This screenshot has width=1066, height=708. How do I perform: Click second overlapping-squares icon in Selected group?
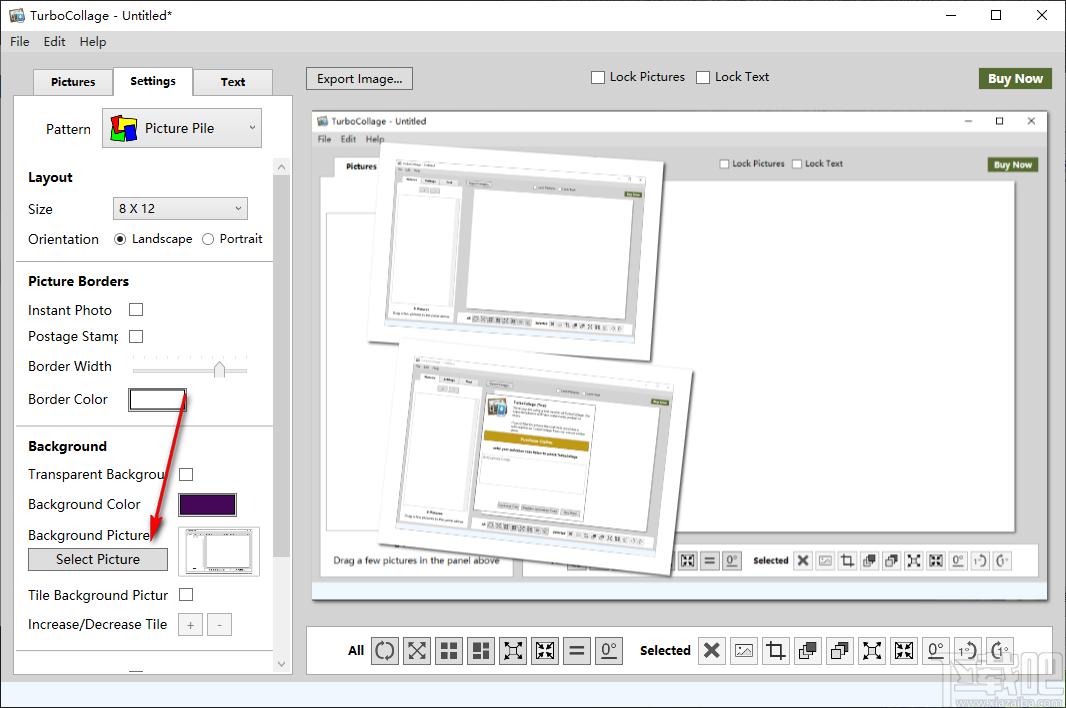point(840,651)
